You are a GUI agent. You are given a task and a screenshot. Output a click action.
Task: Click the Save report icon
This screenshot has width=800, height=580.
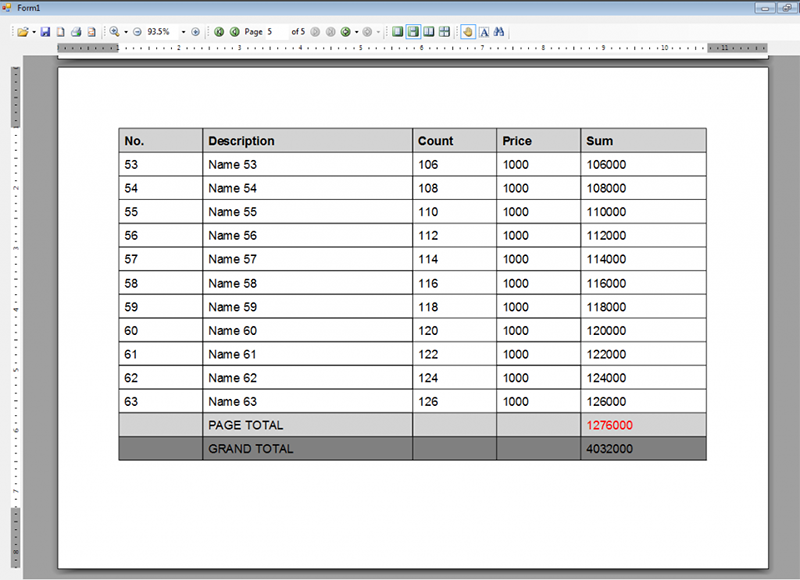[x=45, y=32]
